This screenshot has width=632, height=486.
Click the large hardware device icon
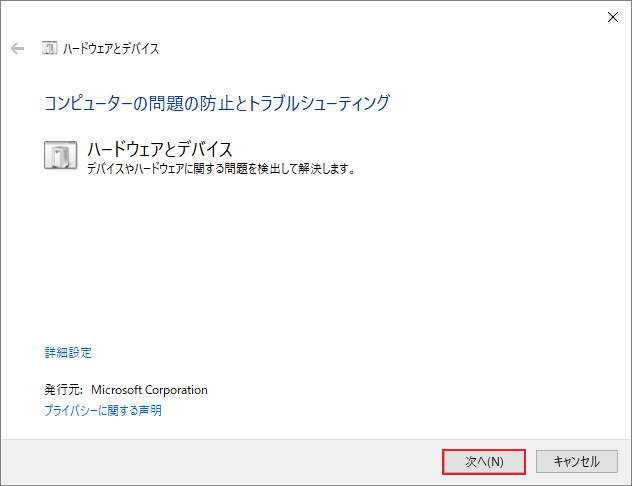tap(60, 155)
